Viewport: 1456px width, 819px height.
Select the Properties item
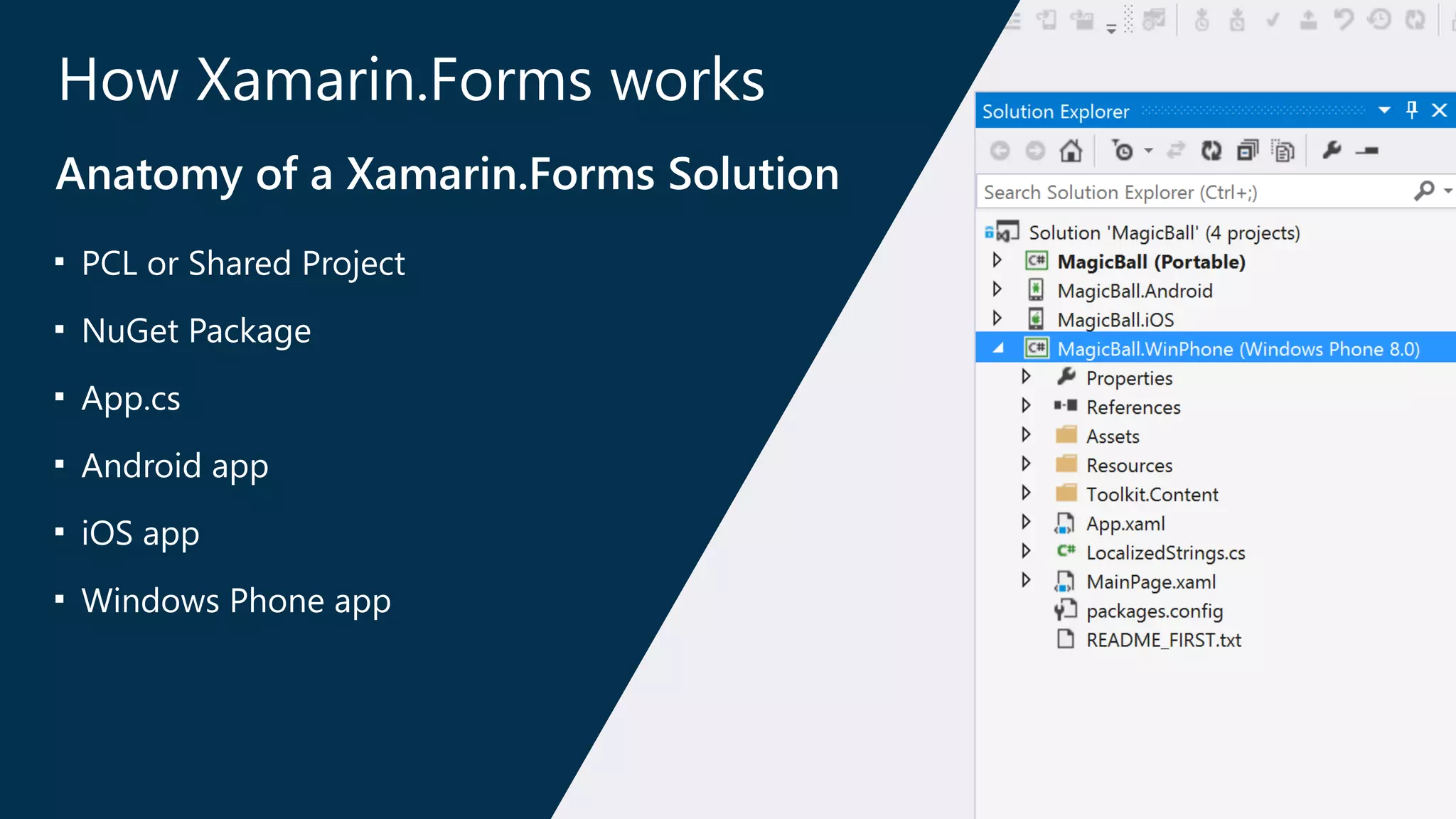(x=1129, y=378)
